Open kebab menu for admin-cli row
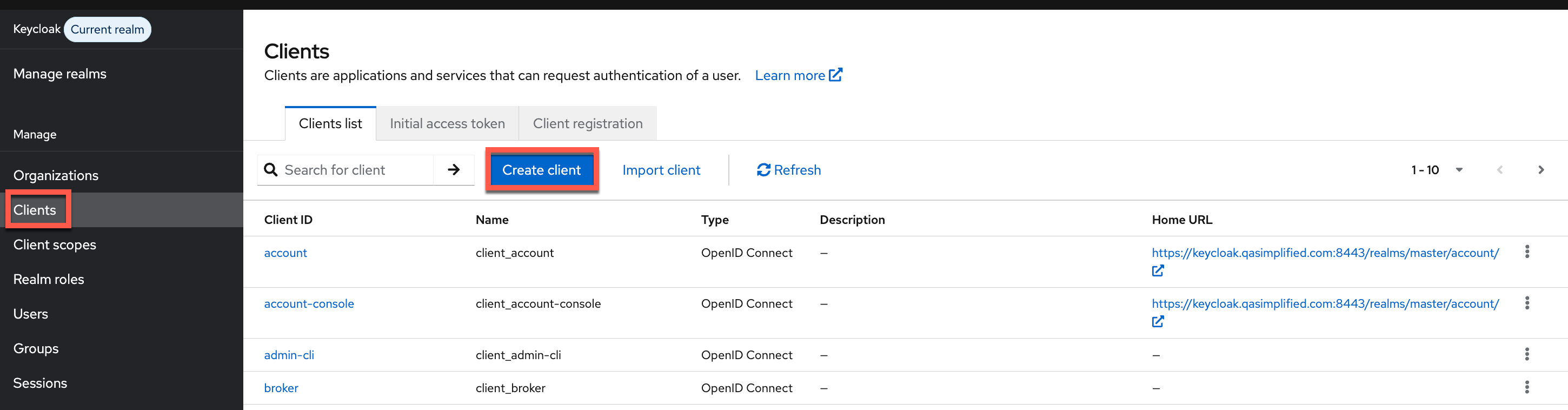 click(1526, 355)
